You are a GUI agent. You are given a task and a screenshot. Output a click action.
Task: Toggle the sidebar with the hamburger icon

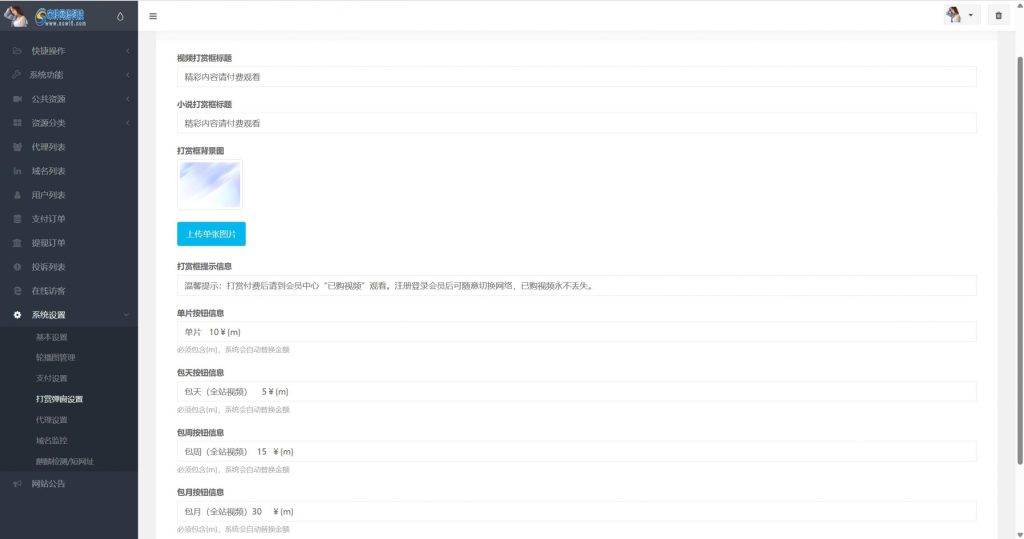coord(153,16)
